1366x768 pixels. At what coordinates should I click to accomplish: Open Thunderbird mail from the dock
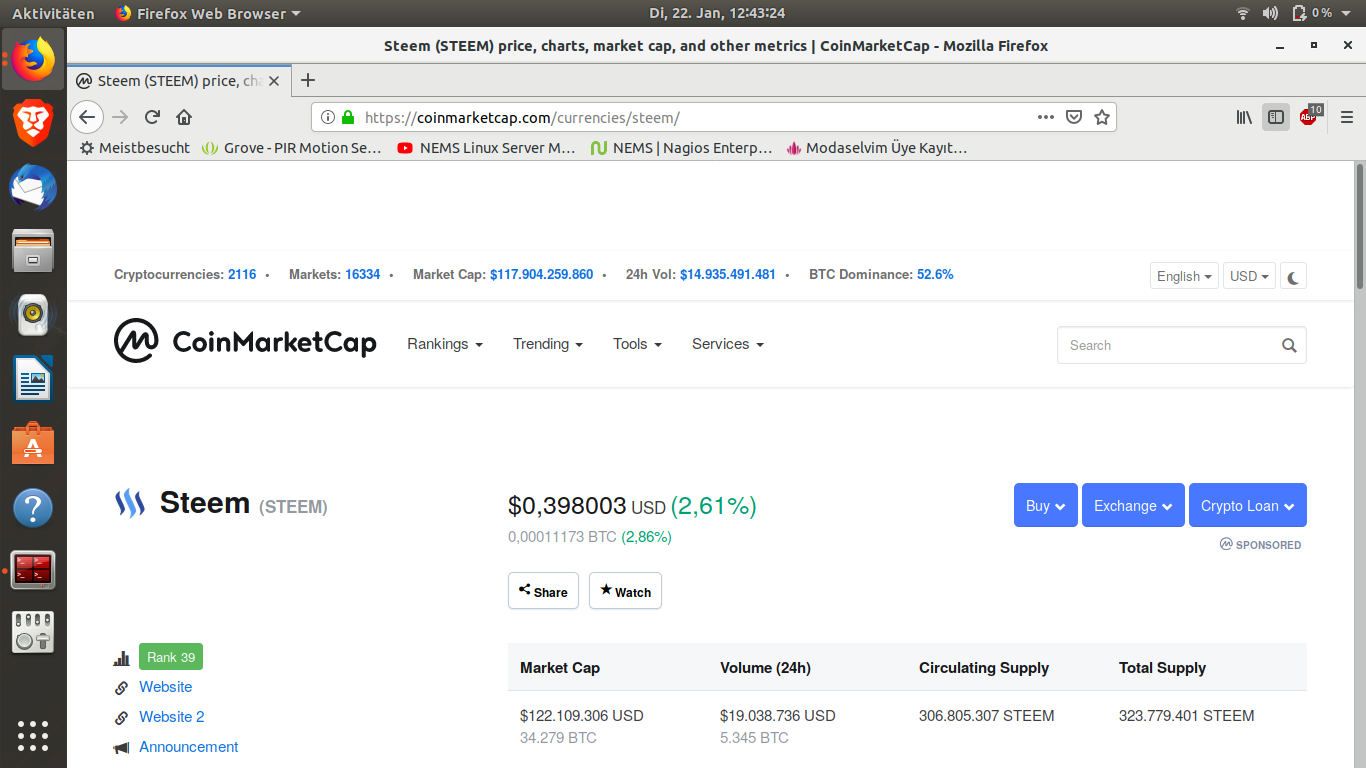33,187
